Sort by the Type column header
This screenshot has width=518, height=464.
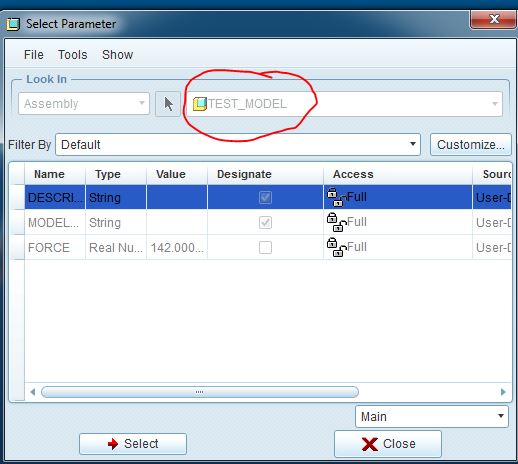116,174
